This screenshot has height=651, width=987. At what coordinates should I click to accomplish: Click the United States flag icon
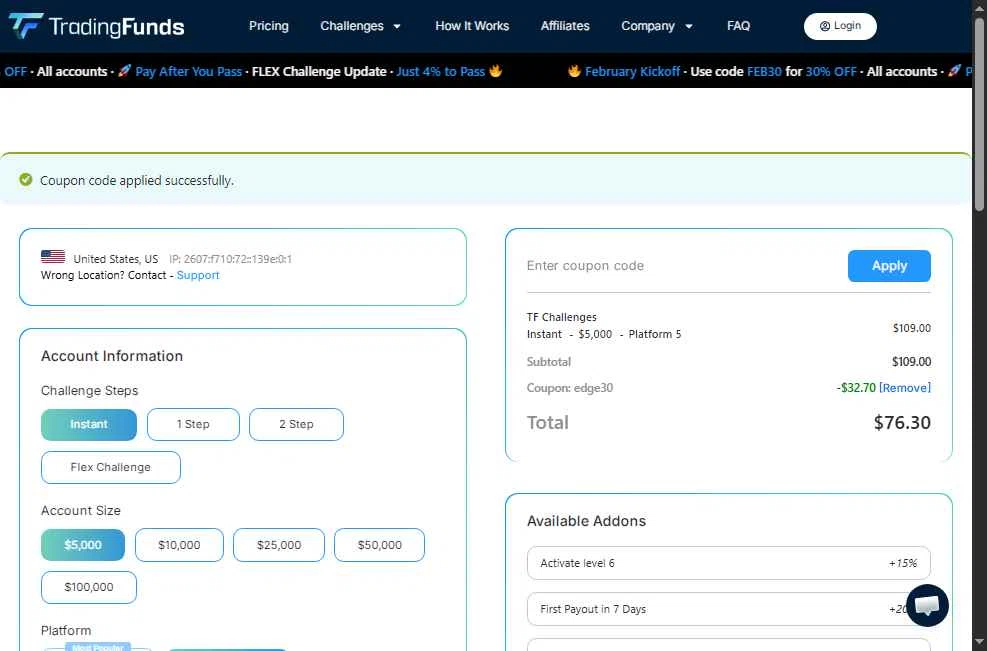tap(53, 257)
